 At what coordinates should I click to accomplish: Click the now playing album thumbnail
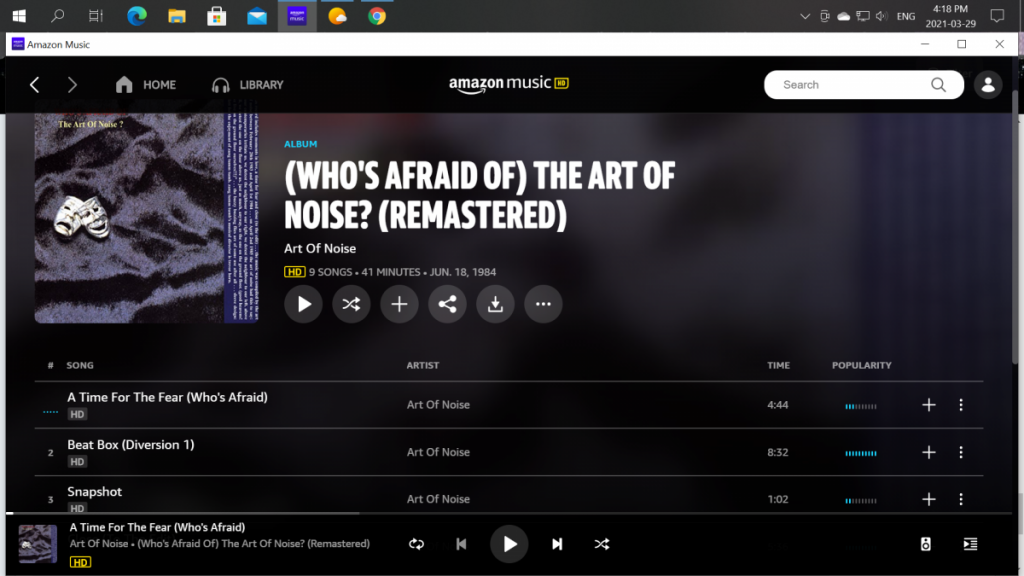coord(38,543)
